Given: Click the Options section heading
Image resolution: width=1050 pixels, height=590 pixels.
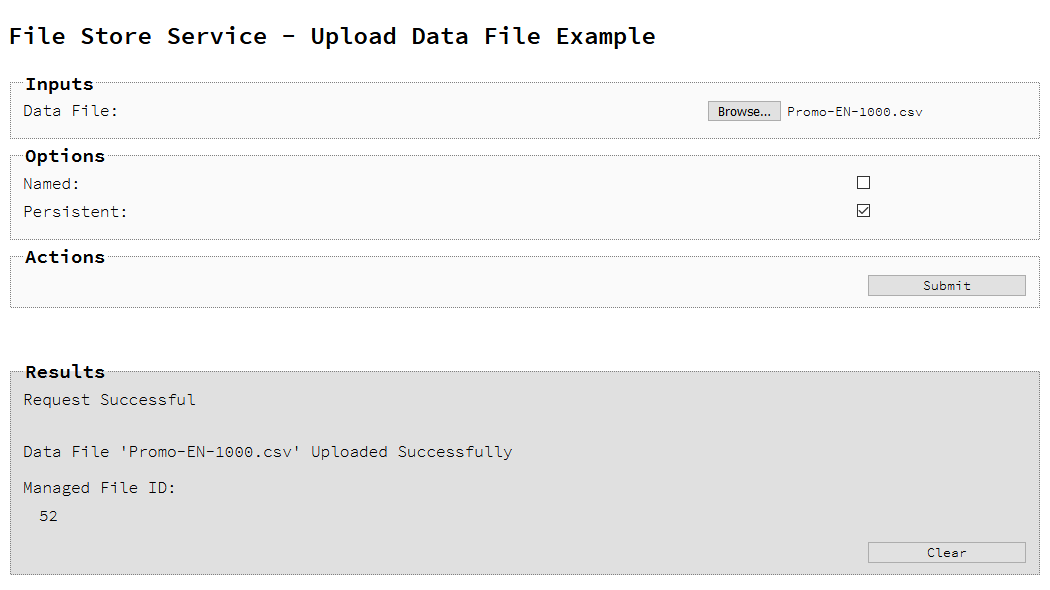Looking at the screenshot, I should (64, 156).
